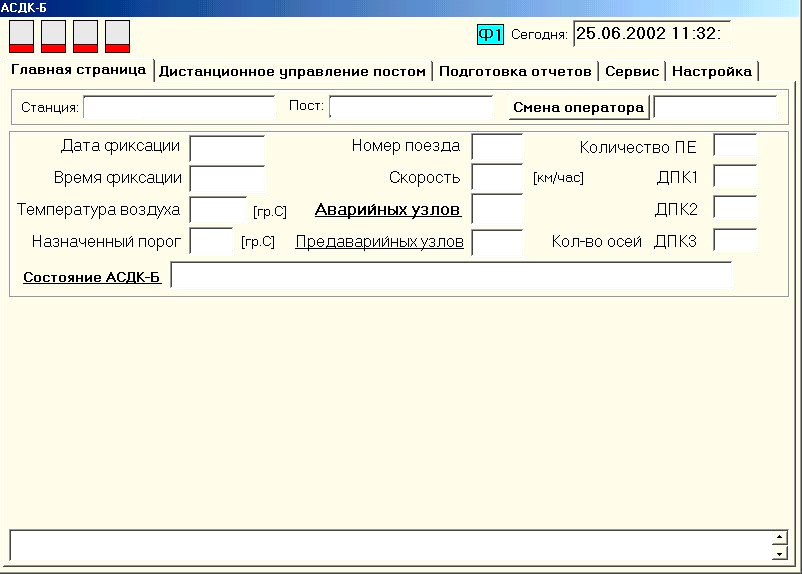
Task: Click the log scrollbar down arrow
Action: tap(779, 554)
